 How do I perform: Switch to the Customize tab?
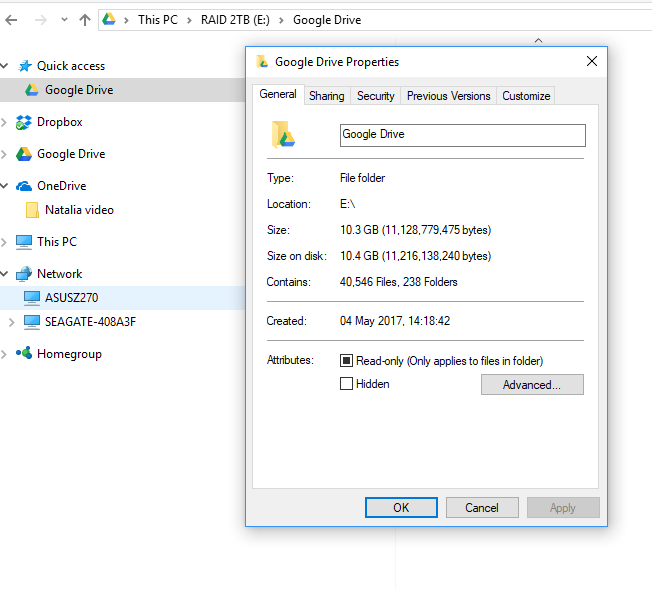526,96
